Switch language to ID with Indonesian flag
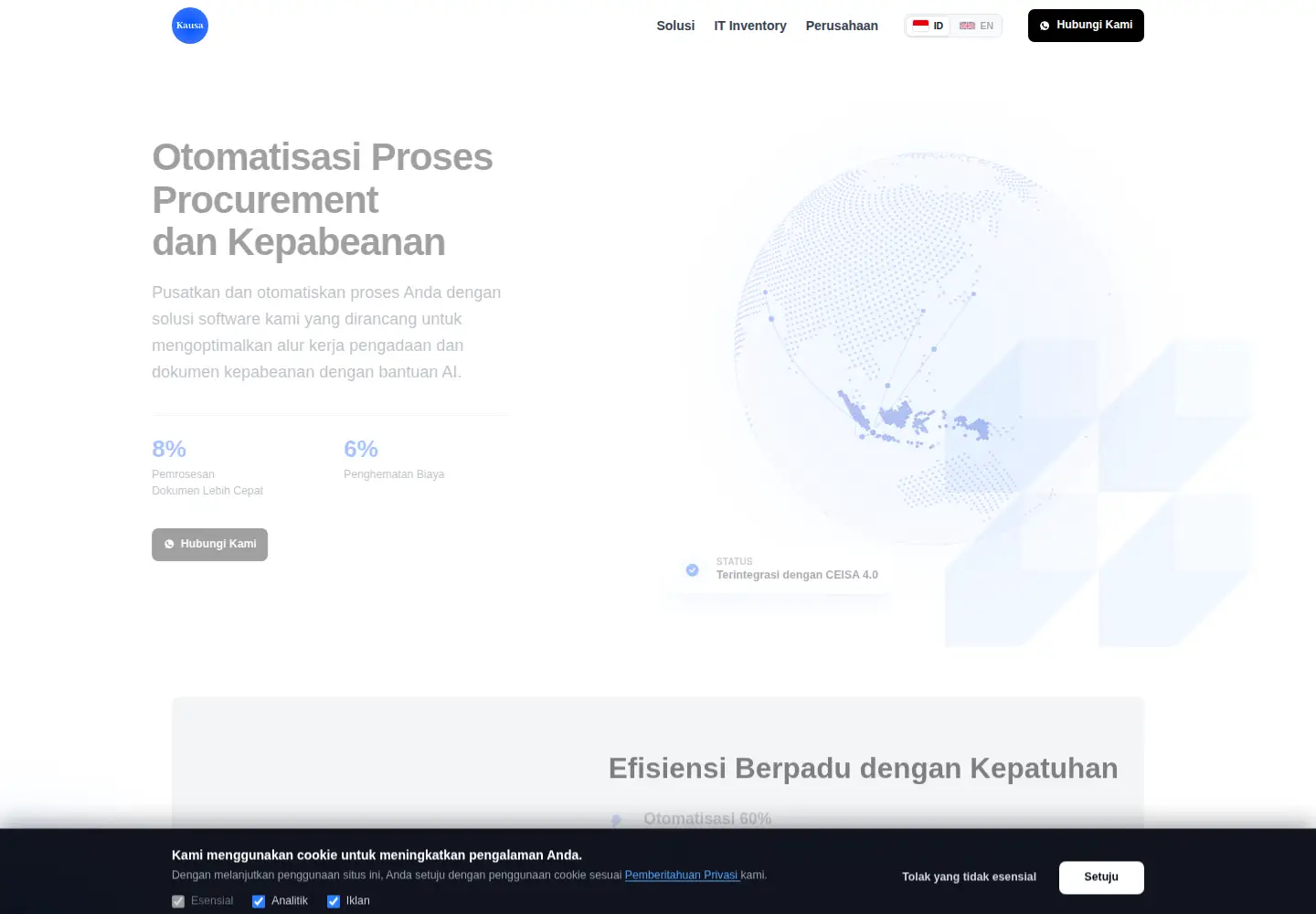Viewport: 1316px width, 914px height. (x=928, y=26)
